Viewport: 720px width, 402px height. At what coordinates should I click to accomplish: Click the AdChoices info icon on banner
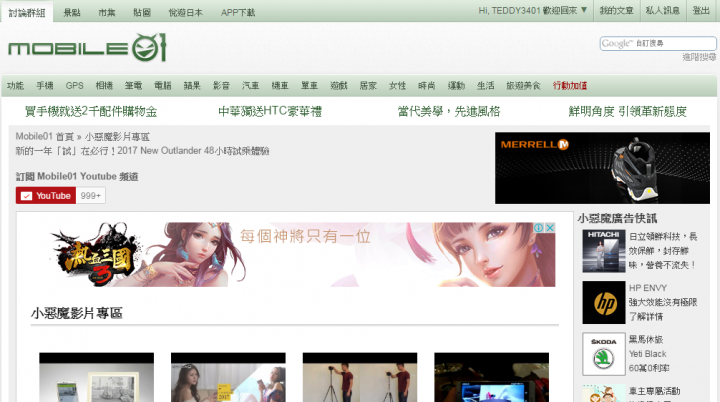click(539, 227)
